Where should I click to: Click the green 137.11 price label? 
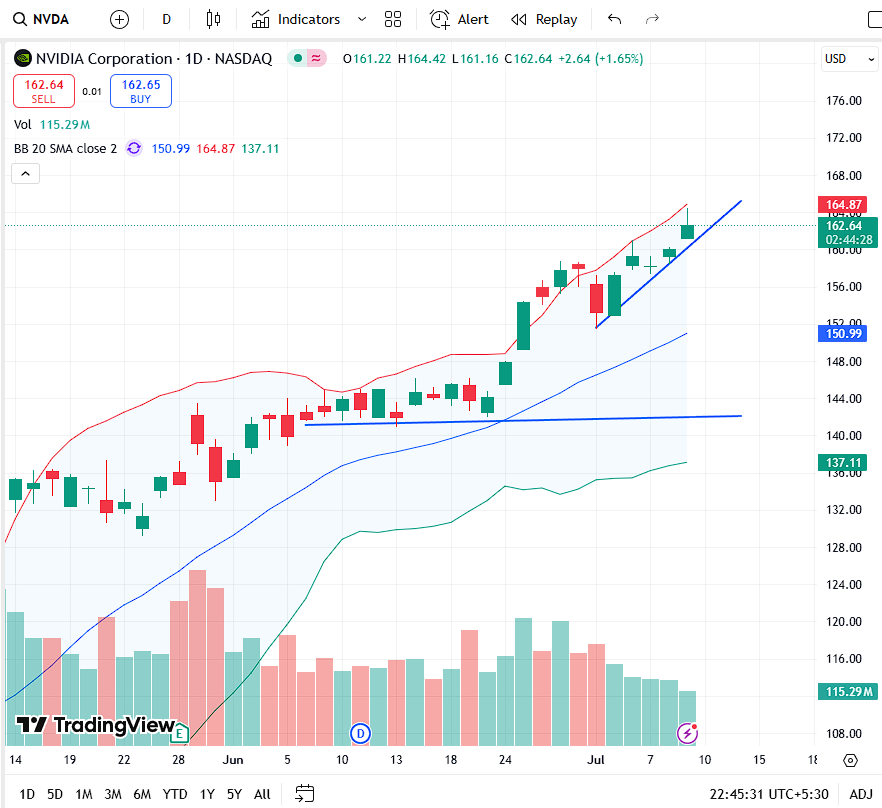843,463
